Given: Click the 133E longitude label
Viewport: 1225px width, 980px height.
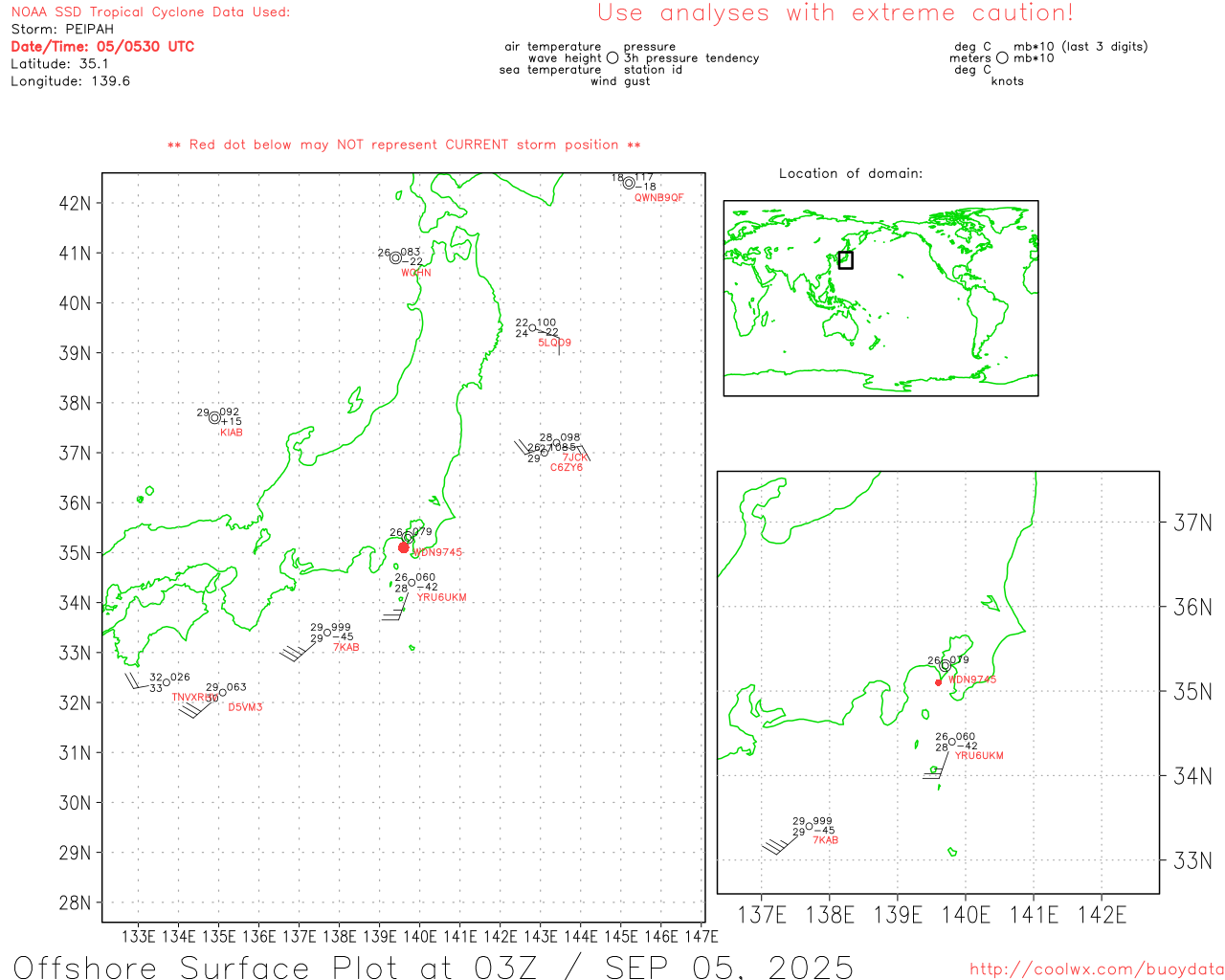Looking at the screenshot, I should point(139,937).
